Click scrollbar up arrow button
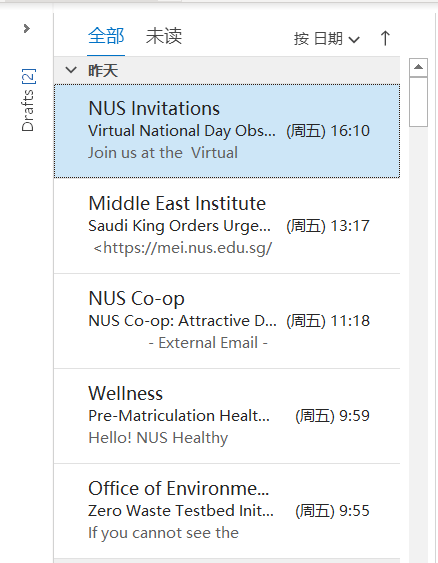 pos(418,68)
